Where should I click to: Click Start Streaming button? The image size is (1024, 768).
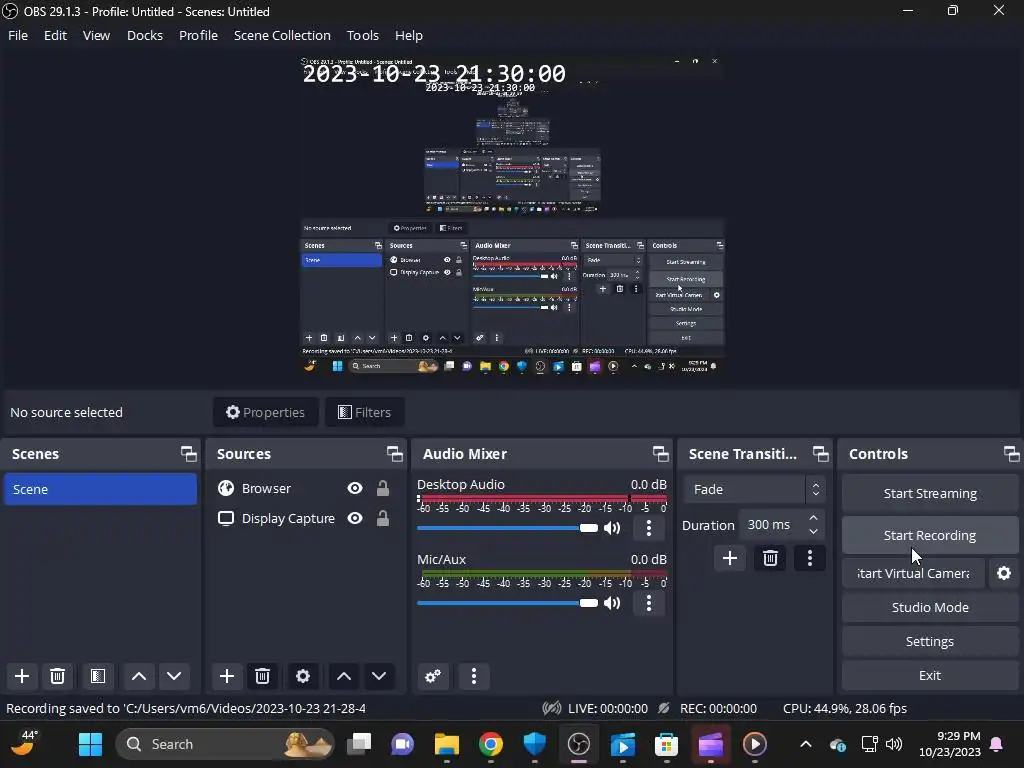930,493
